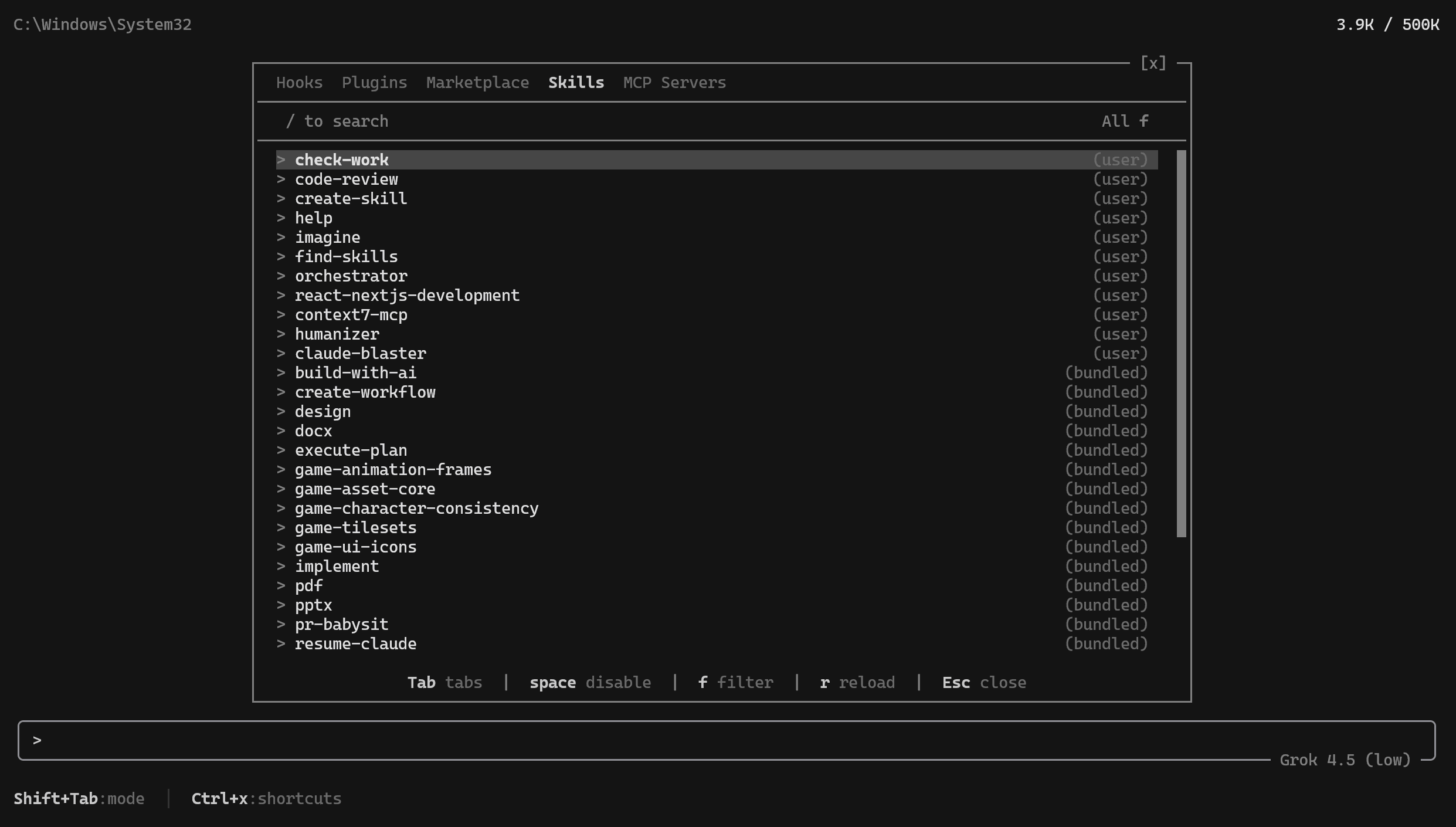This screenshot has height=827, width=1456.
Task: Select the build-with-ai skill
Action: coord(717,372)
